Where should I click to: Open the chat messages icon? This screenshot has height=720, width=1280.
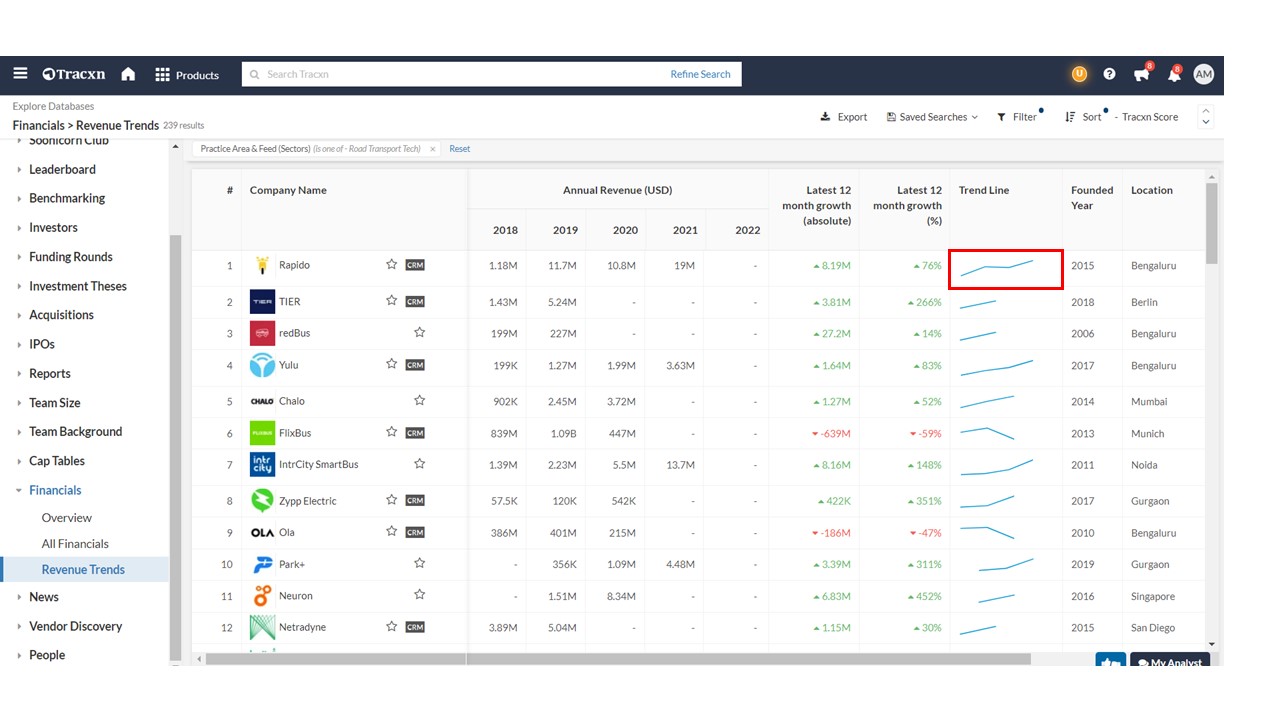click(1141, 75)
